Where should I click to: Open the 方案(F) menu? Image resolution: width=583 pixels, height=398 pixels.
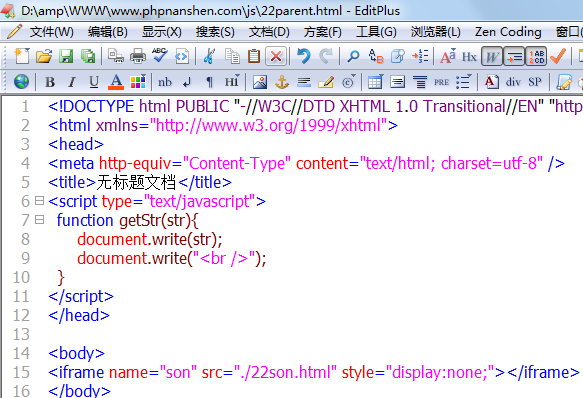(x=322, y=32)
